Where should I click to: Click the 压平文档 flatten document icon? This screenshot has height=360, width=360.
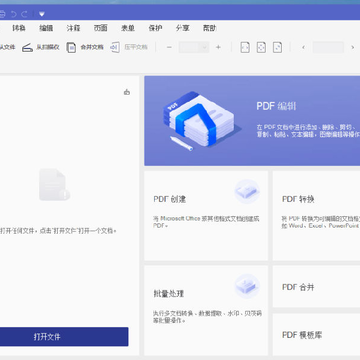click(115, 48)
